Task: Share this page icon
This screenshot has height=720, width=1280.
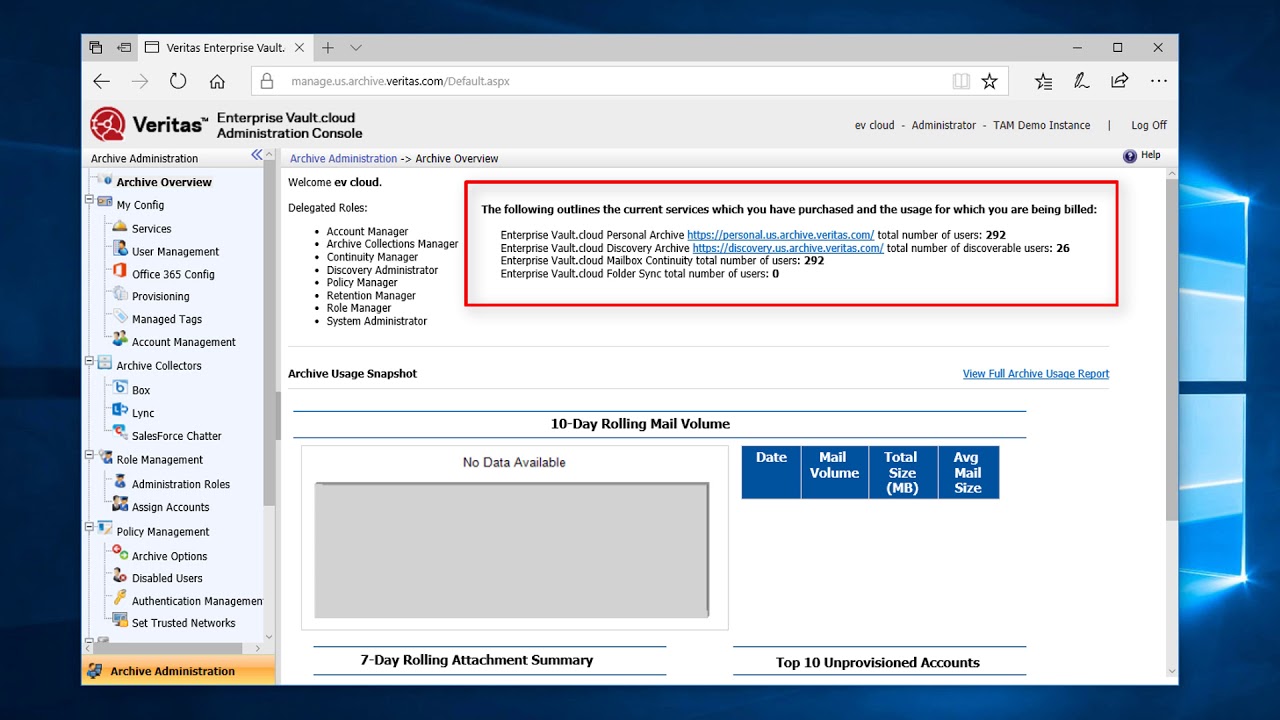Action: [x=1119, y=81]
